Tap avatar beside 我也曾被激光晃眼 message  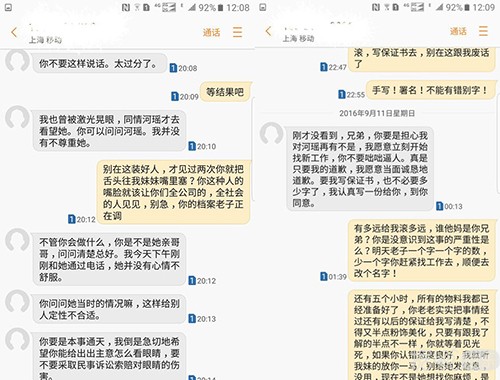[17, 117]
